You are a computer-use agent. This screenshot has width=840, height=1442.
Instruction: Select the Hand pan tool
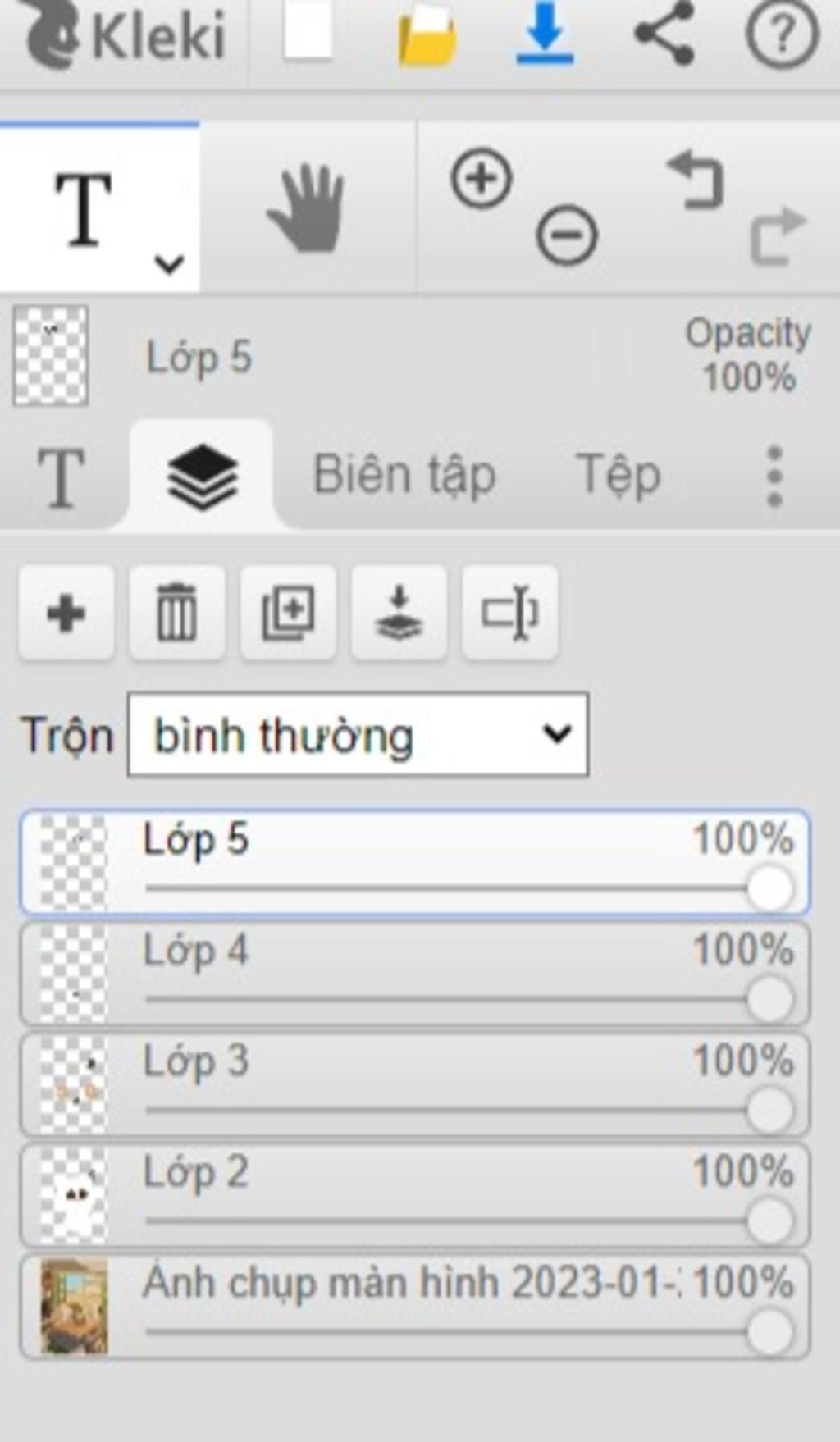click(x=306, y=208)
